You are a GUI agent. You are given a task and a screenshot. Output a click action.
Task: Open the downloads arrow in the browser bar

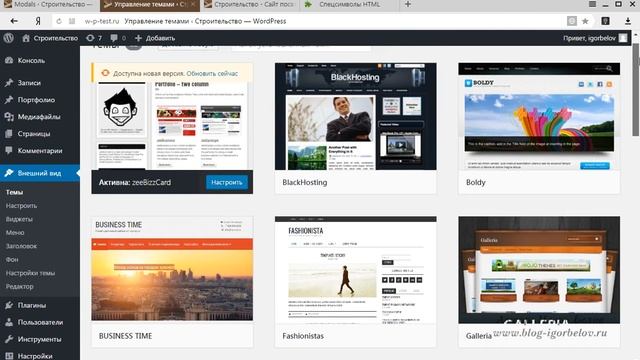tap(628, 21)
